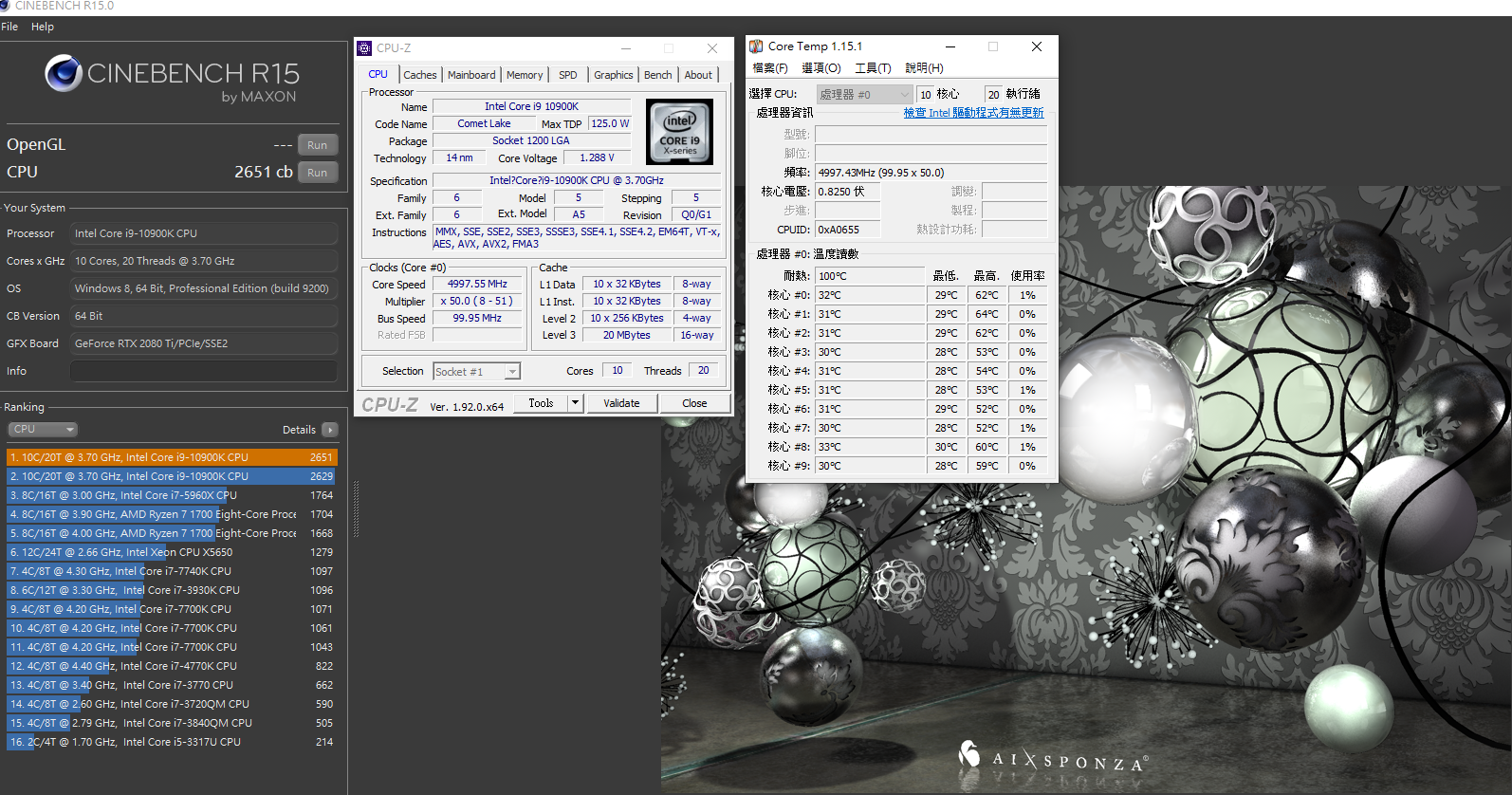Expand the Tools dropdown arrow in CPU-Z
The width and height of the screenshot is (1512, 795).
click(x=575, y=403)
